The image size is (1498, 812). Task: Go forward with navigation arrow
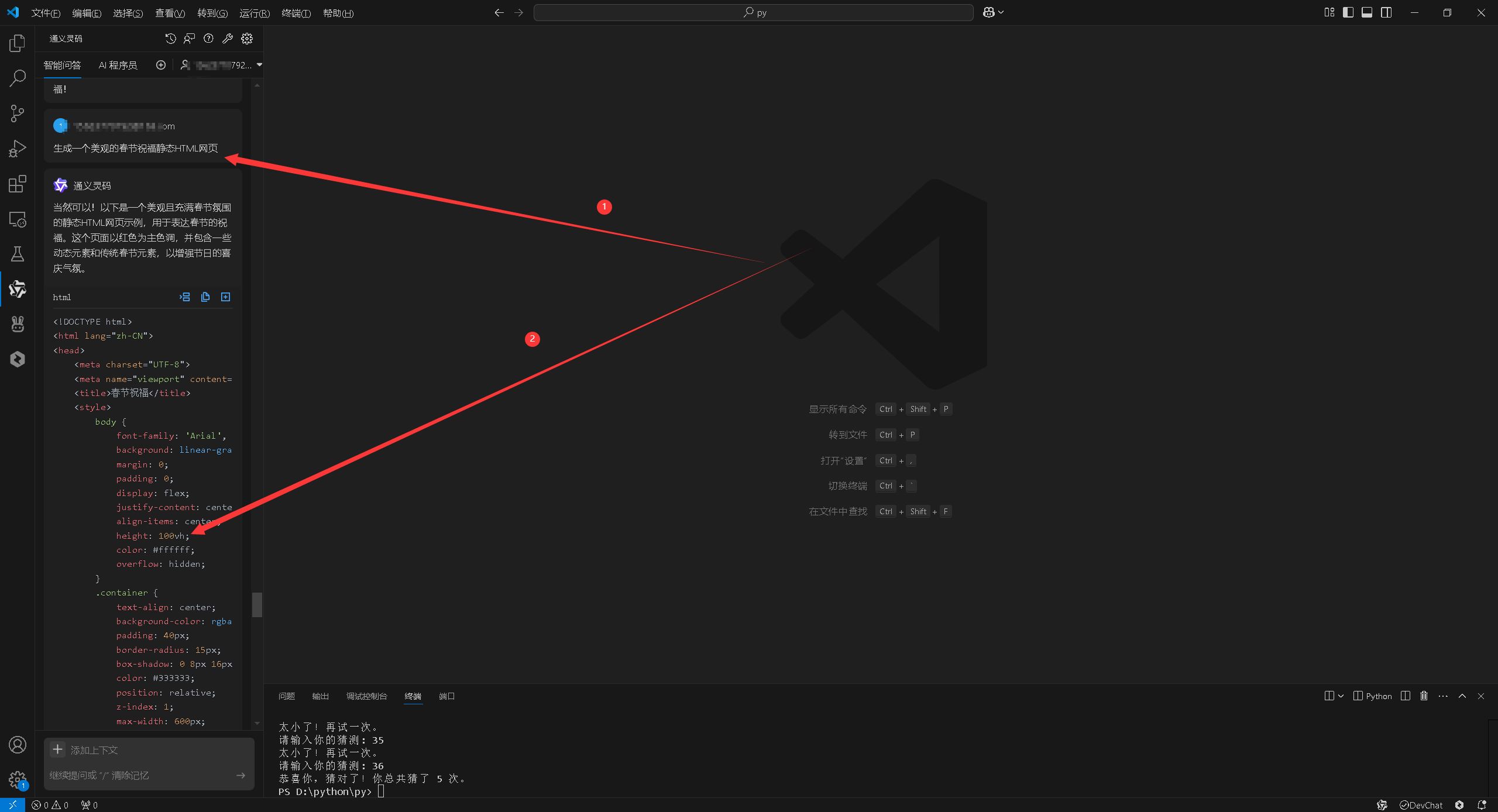tap(518, 12)
